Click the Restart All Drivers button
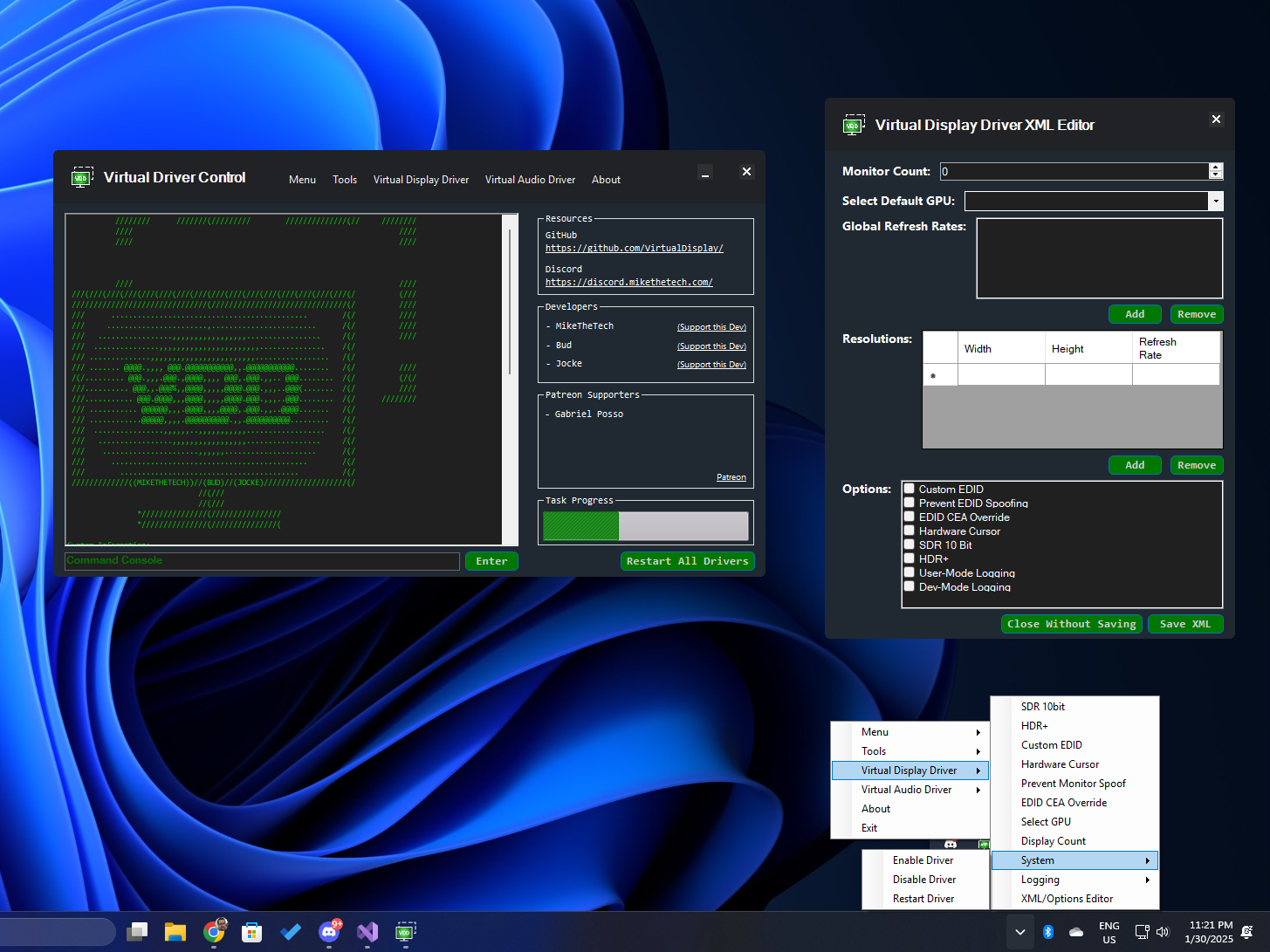This screenshot has width=1270, height=952. (x=687, y=561)
